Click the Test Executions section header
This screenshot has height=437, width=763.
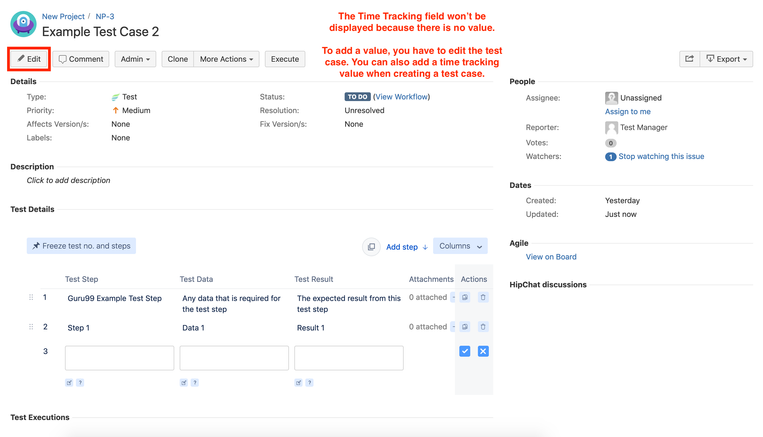point(40,418)
